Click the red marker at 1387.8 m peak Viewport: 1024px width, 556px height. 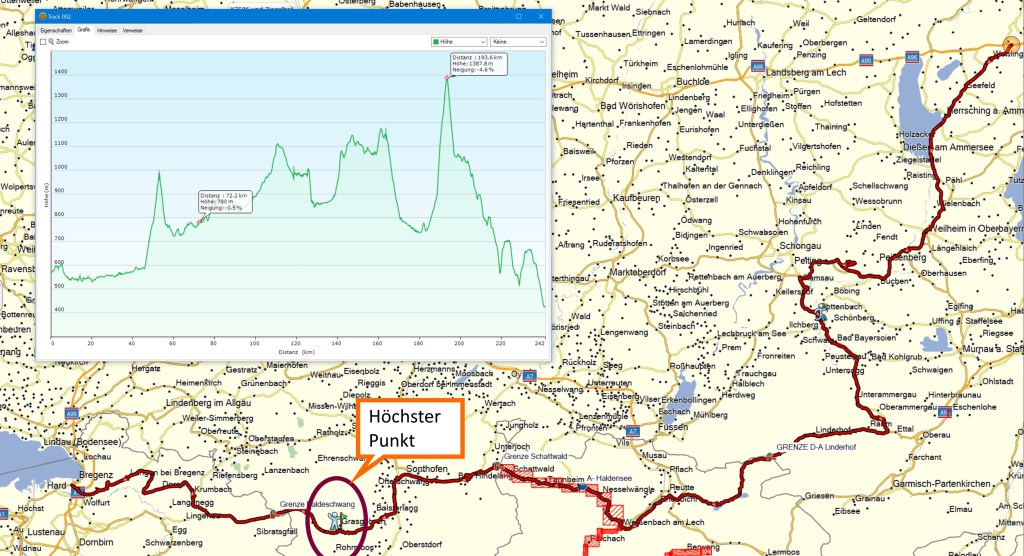click(448, 77)
